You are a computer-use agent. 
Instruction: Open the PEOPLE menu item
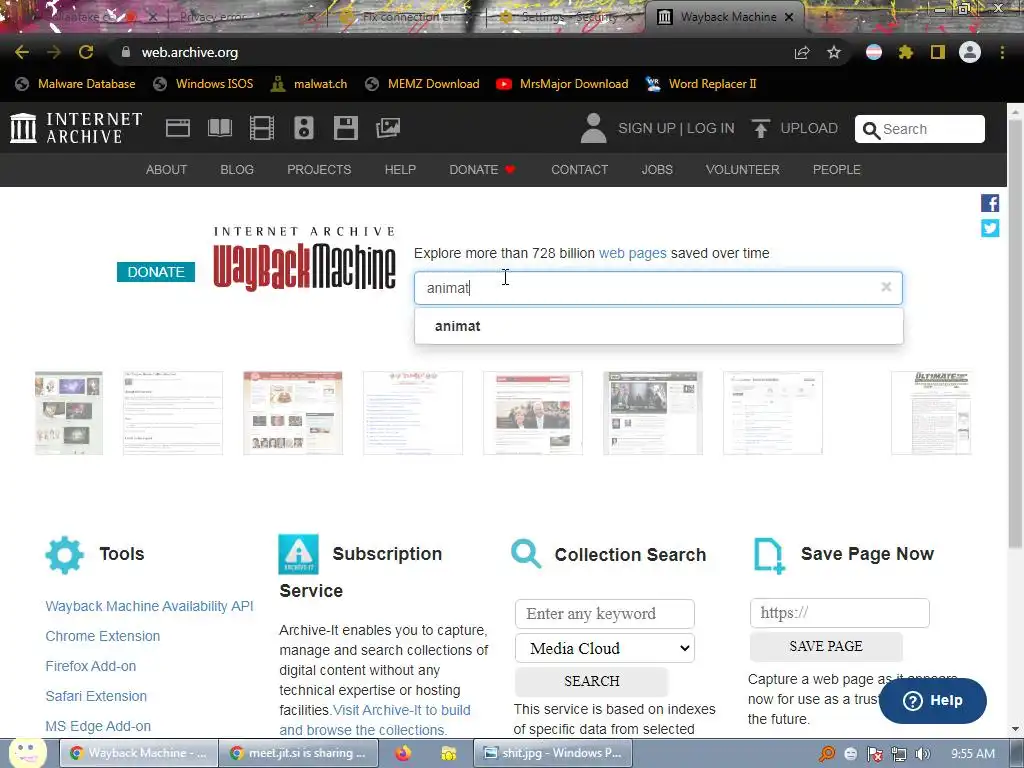point(837,170)
